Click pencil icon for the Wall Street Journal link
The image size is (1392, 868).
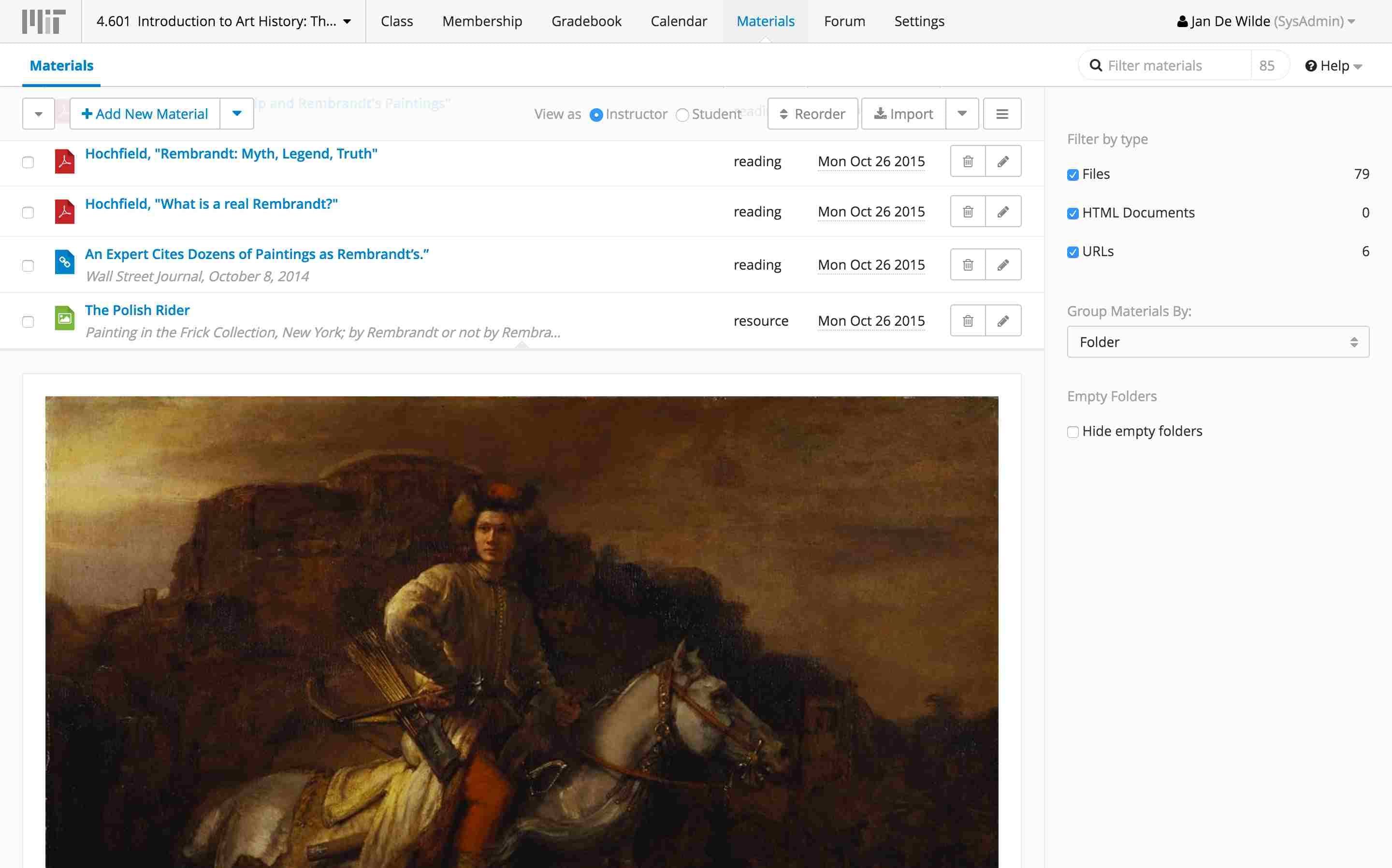1003,265
